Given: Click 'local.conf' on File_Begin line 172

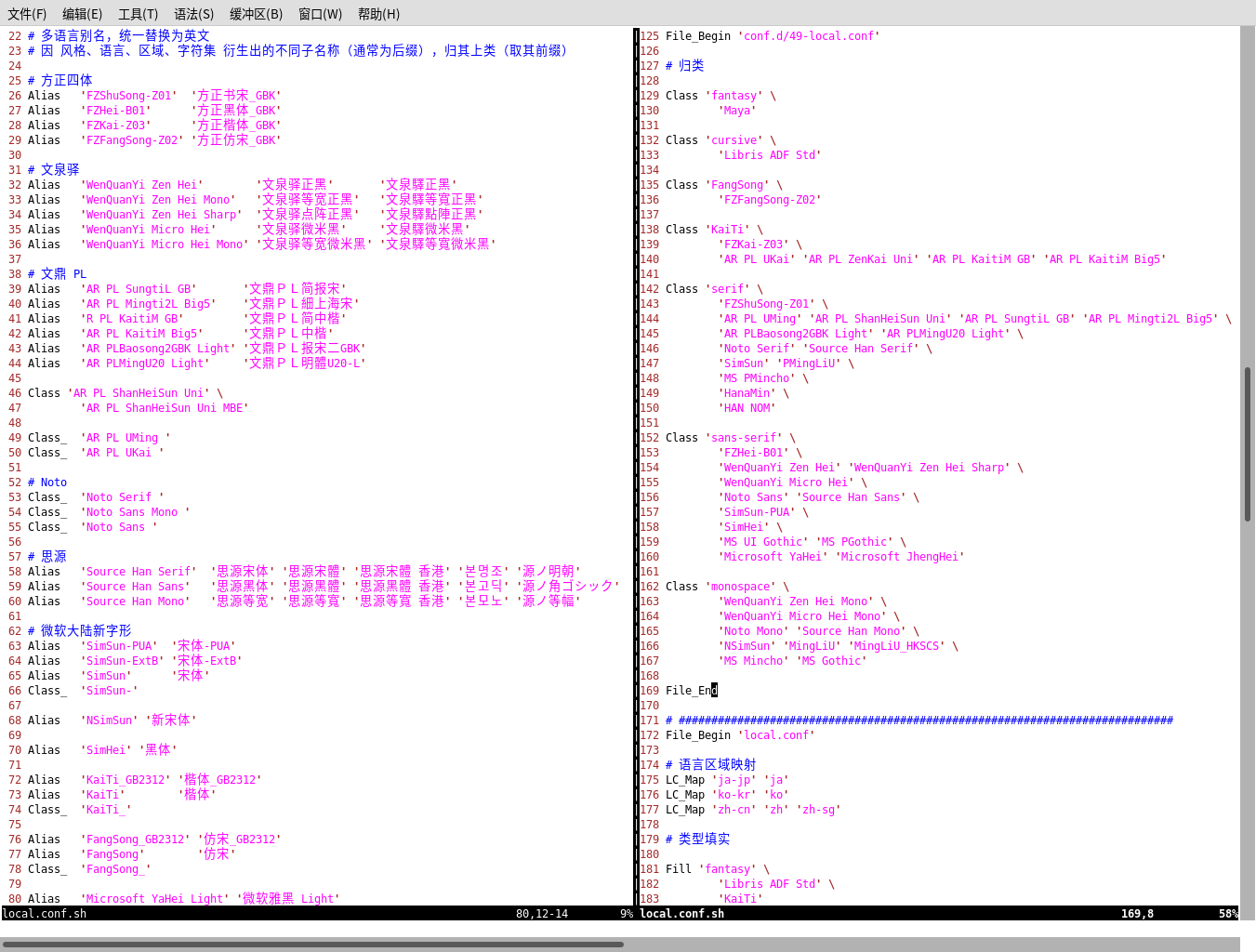Looking at the screenshot, I should (776, 735).
